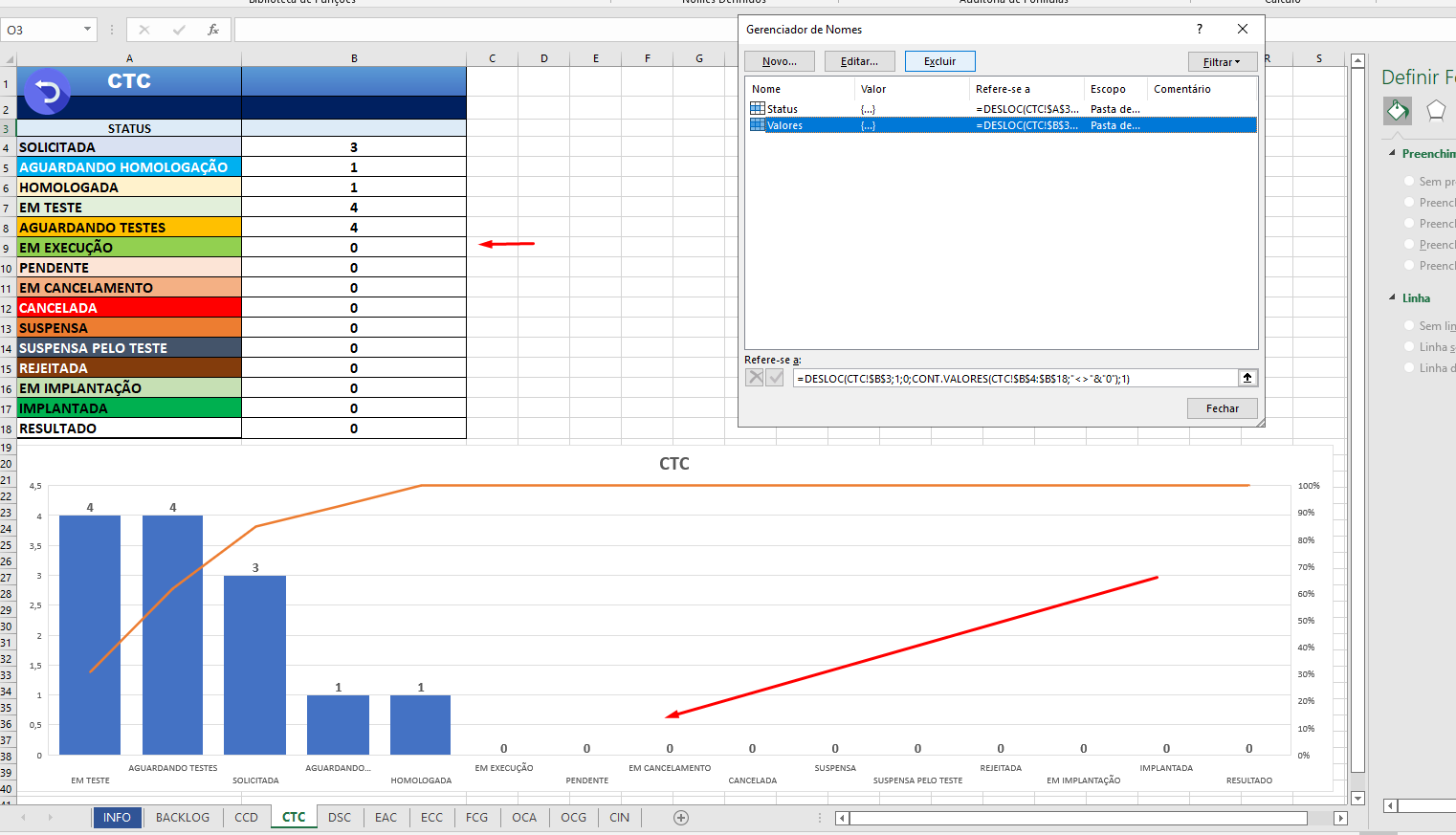Screen dimensions: 1456x835
Task: Click the tab bar split handle dots
Action: click(x=820, y=818)
